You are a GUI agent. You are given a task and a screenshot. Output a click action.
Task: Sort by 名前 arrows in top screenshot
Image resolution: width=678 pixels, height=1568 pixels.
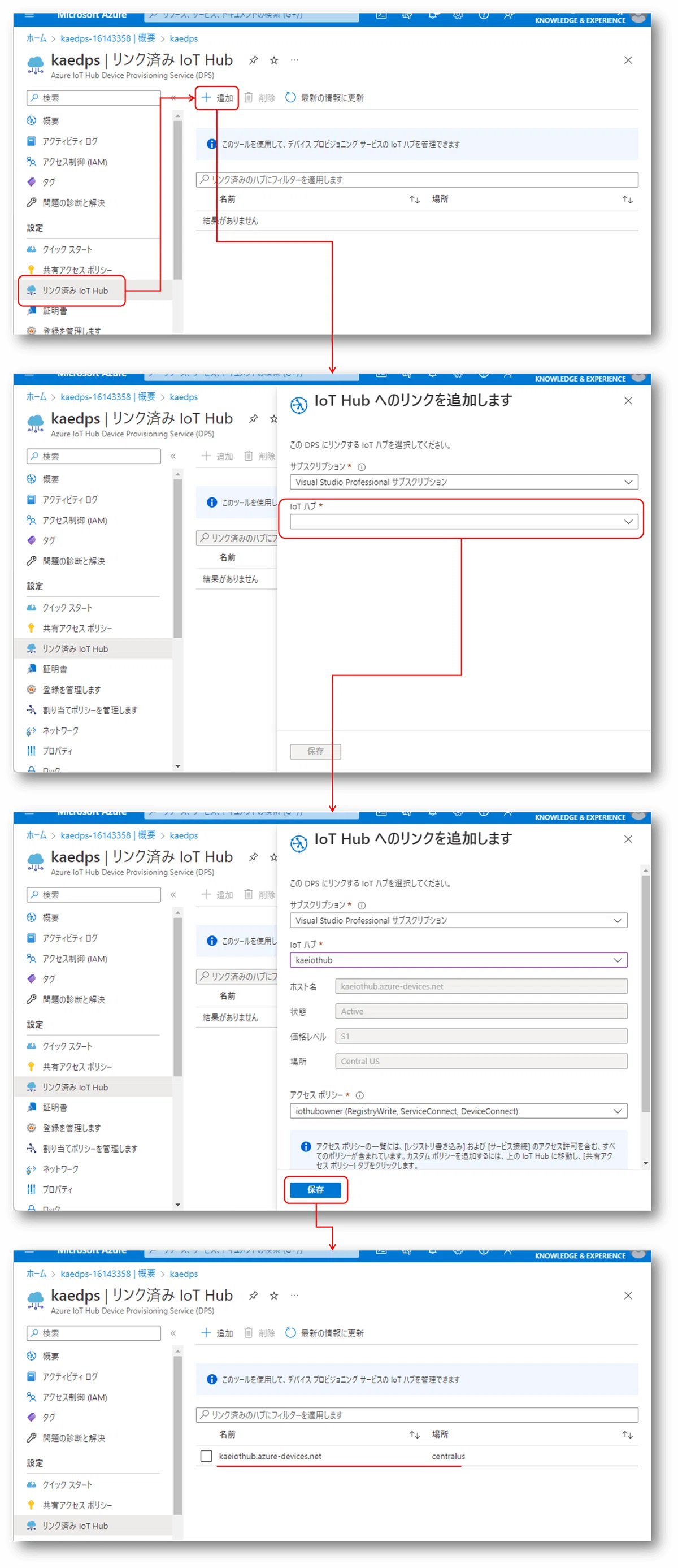pyautogui.click(x=415, y=200)
